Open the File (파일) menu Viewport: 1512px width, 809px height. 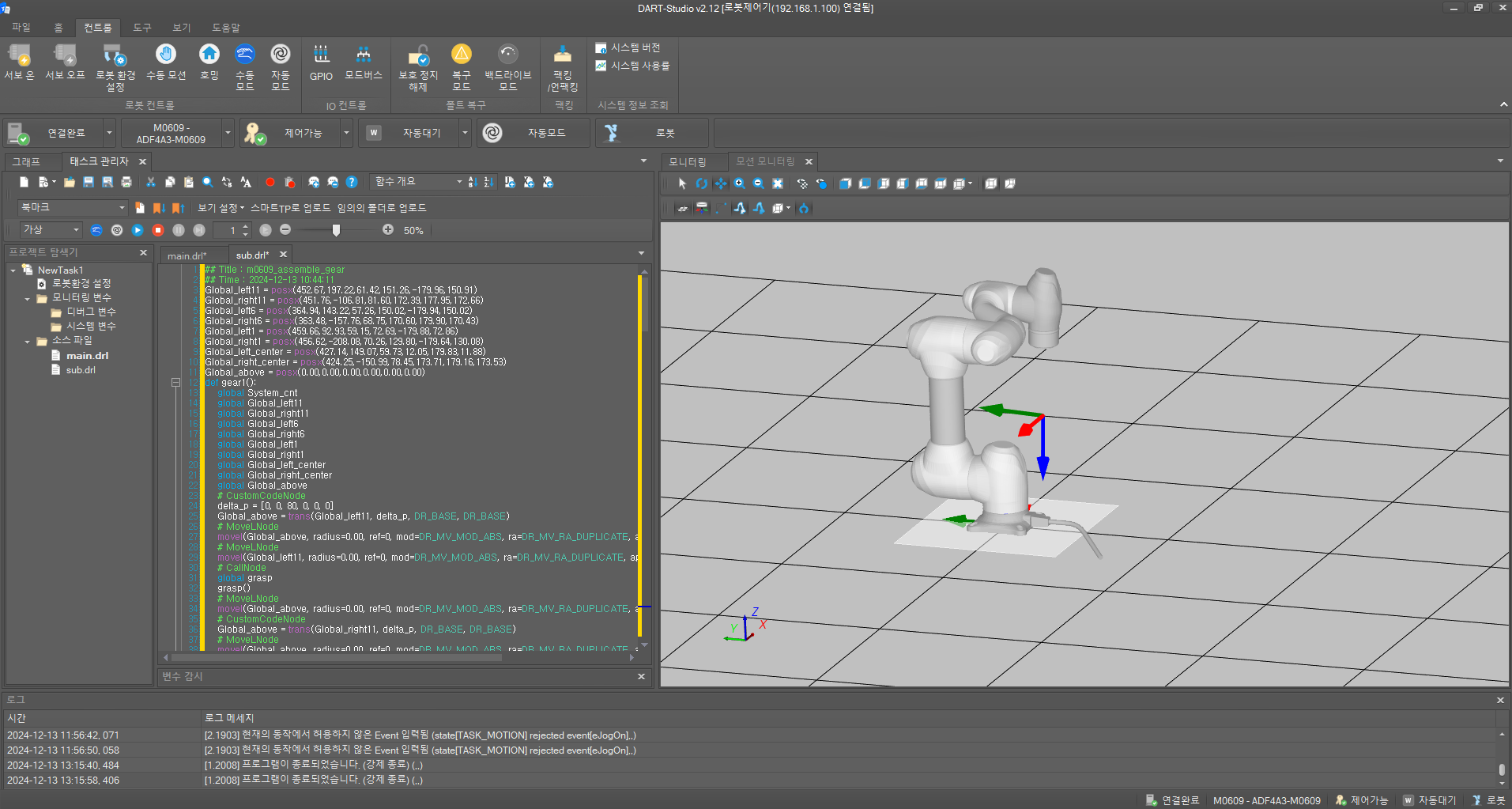click(21, 27)
